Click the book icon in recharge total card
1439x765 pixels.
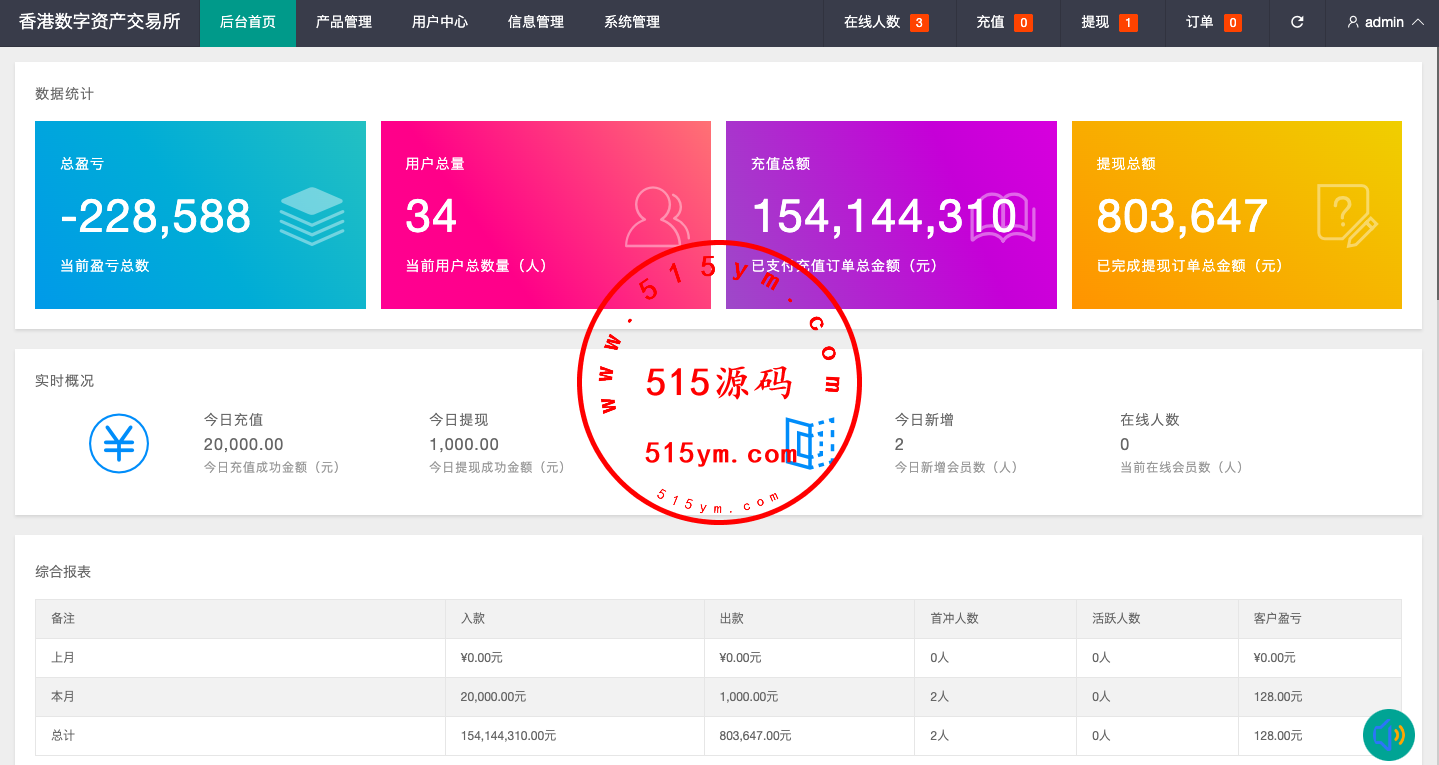pyautogui.click(x=1003, y=218)
